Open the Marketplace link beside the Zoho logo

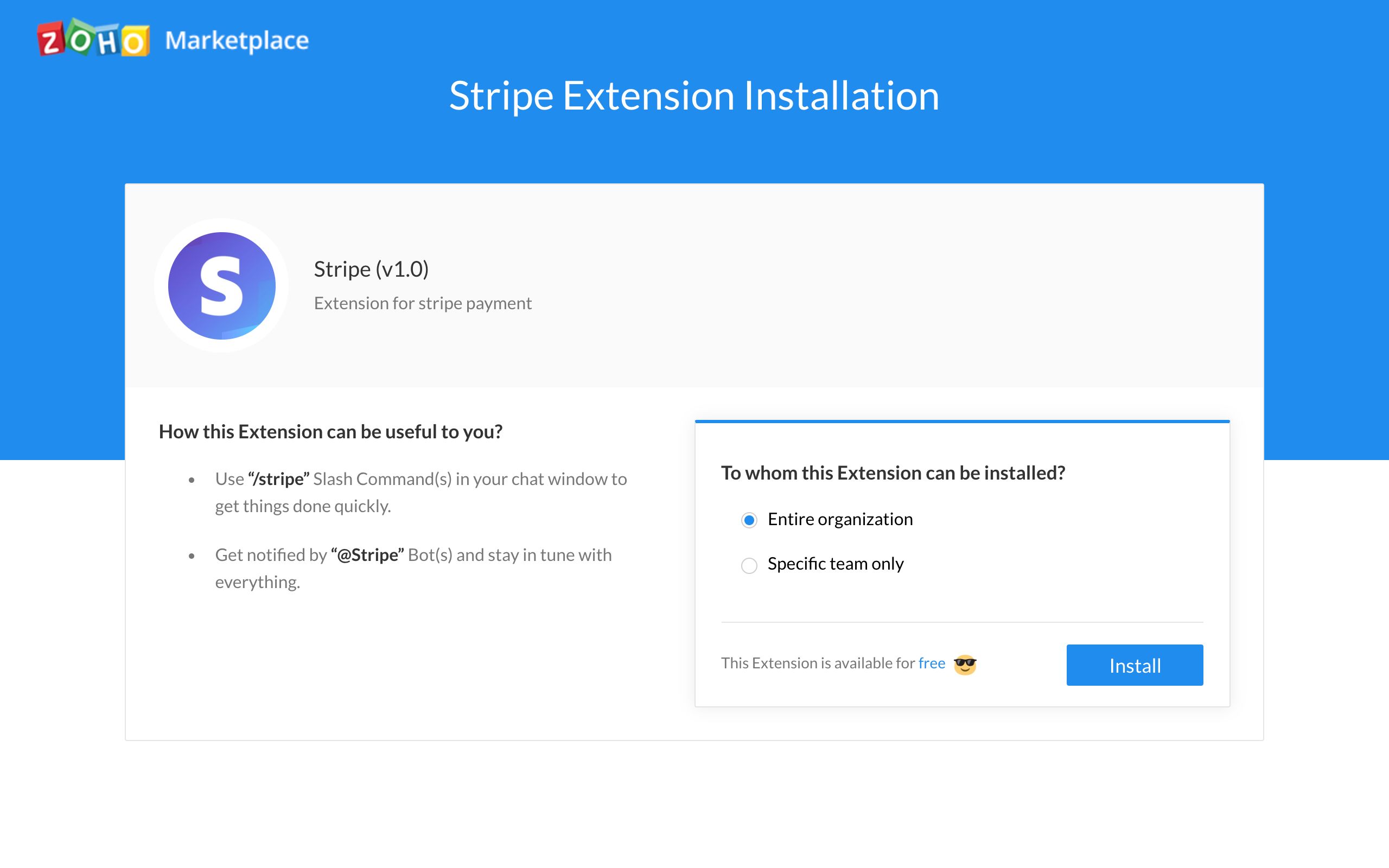coord(237,40)
